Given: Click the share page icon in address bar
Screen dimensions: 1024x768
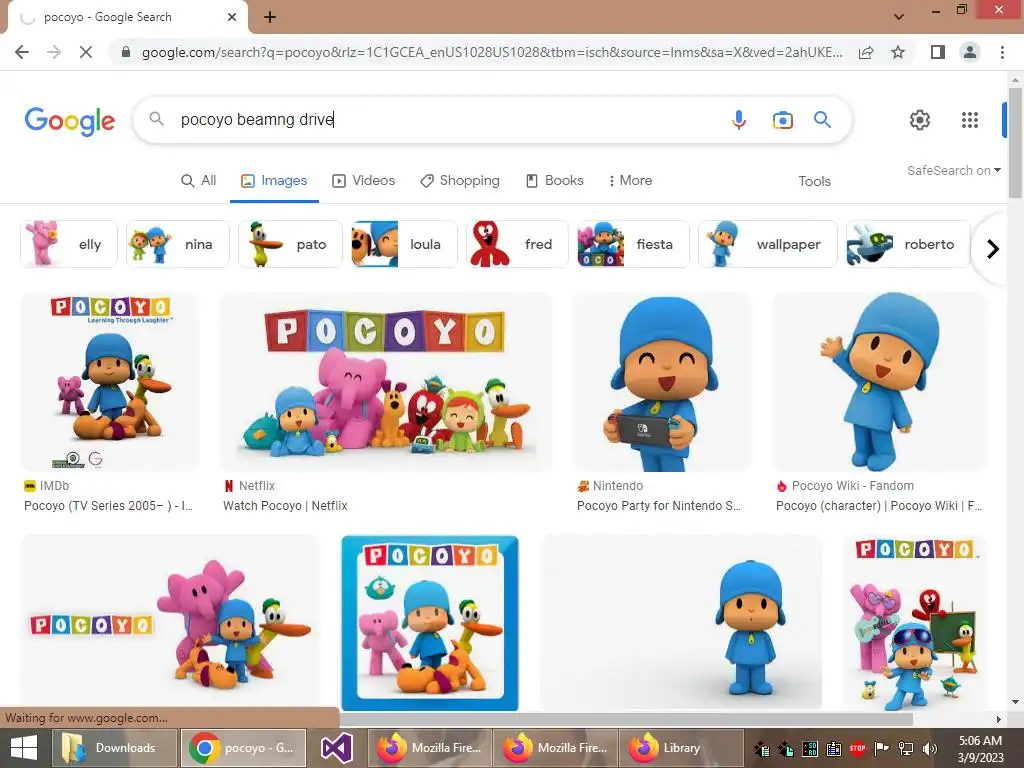Looking at the screenshot, I should [x=866, y=52].
